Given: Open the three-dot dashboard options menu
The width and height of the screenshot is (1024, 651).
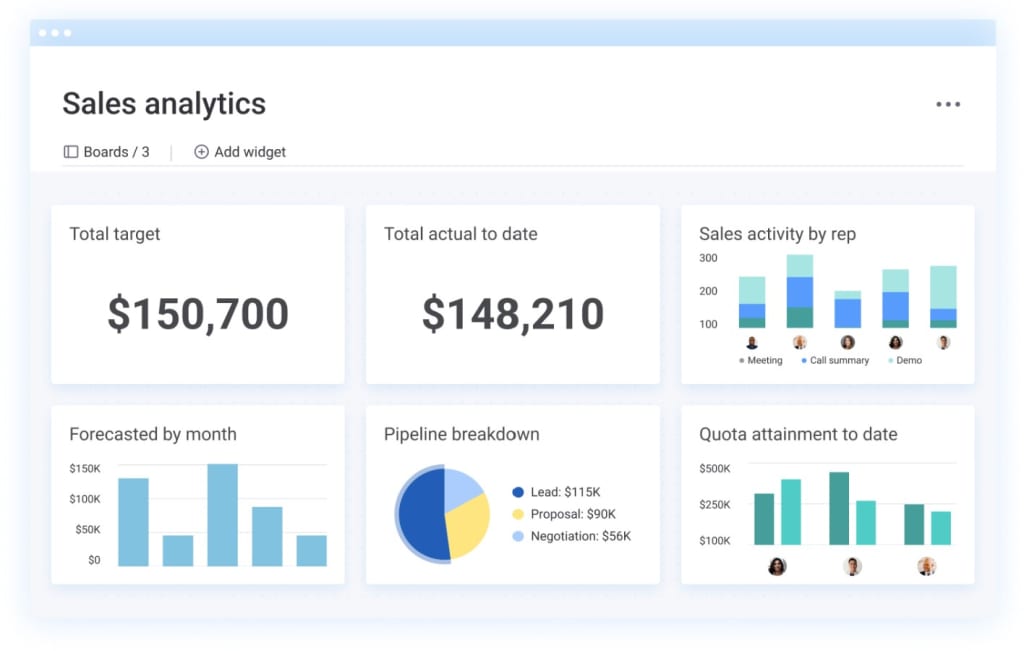Looking at the screenshot, I should tap(948, 104).
